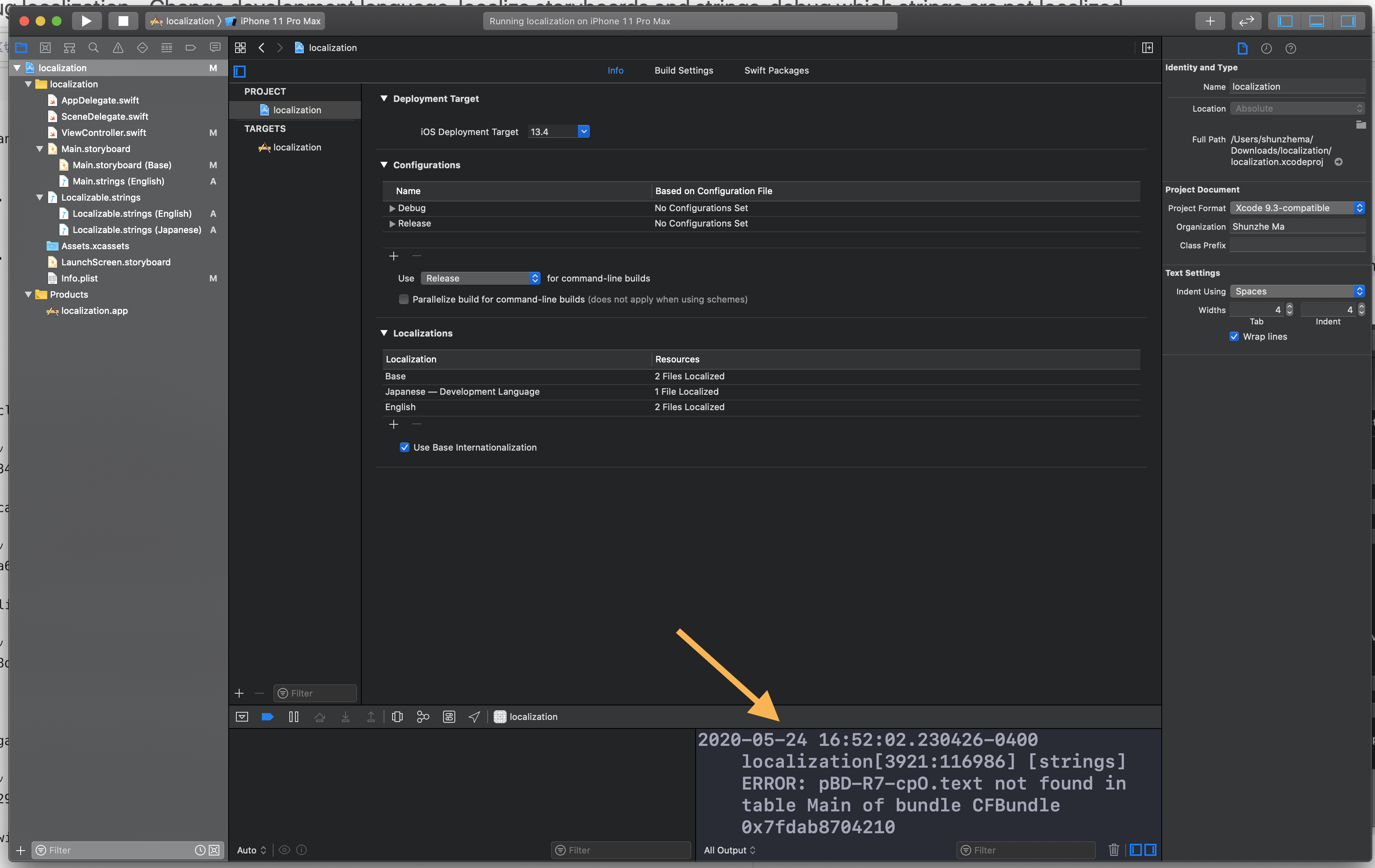The image size is (1375, 868).
Task: Switch to the Build Settings tab
Action: coord(683,71)
